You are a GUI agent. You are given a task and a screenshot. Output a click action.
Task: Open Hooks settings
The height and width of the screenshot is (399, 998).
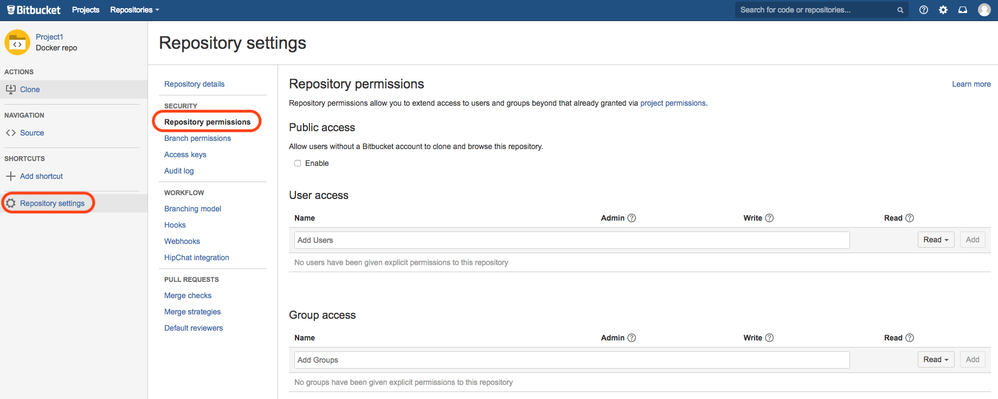(x=175, y=225)
